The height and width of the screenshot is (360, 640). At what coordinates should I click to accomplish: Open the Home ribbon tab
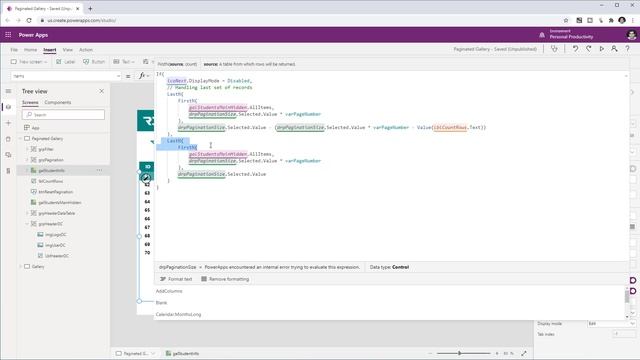31,50
